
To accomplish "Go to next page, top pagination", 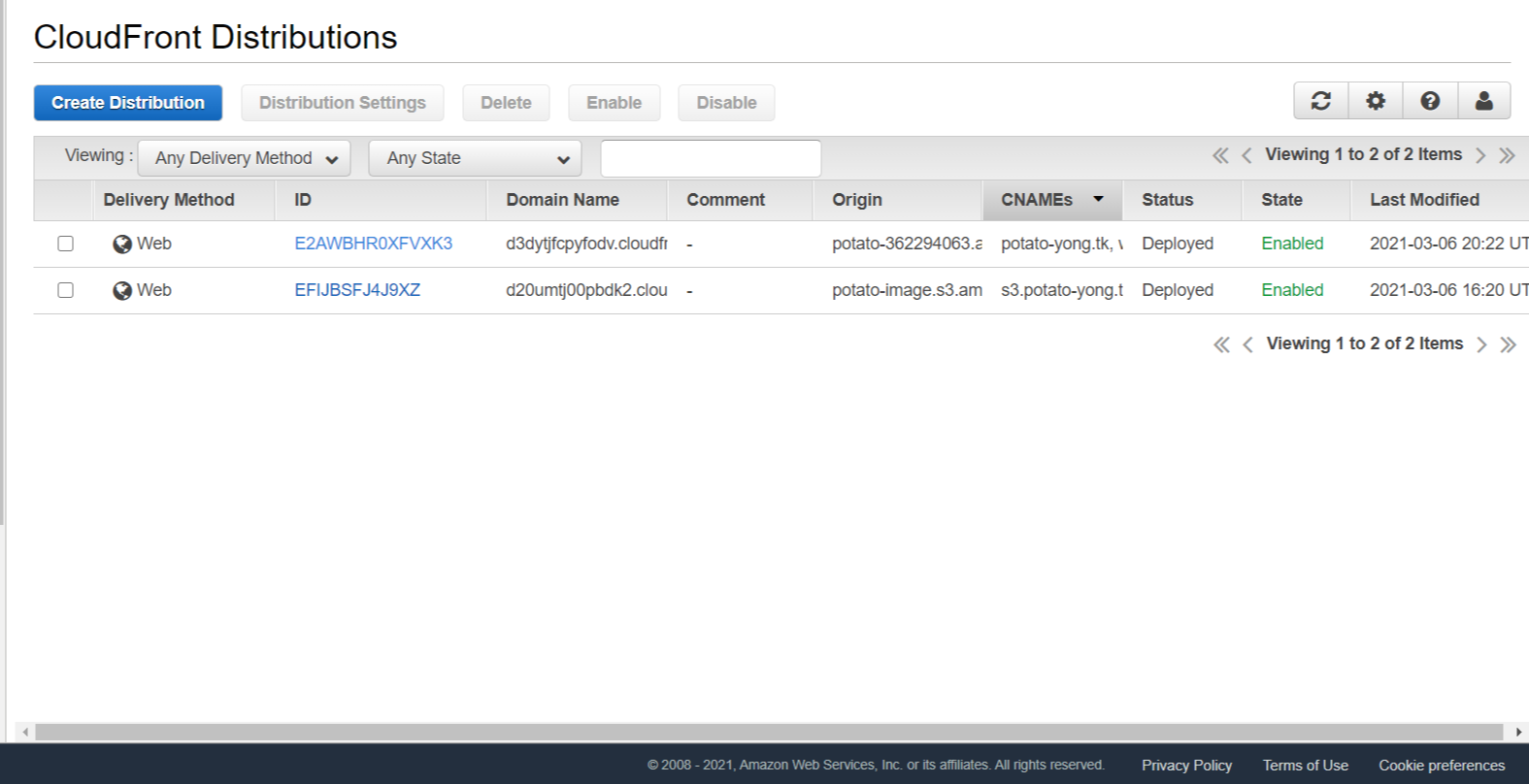I will (1480, 155).
